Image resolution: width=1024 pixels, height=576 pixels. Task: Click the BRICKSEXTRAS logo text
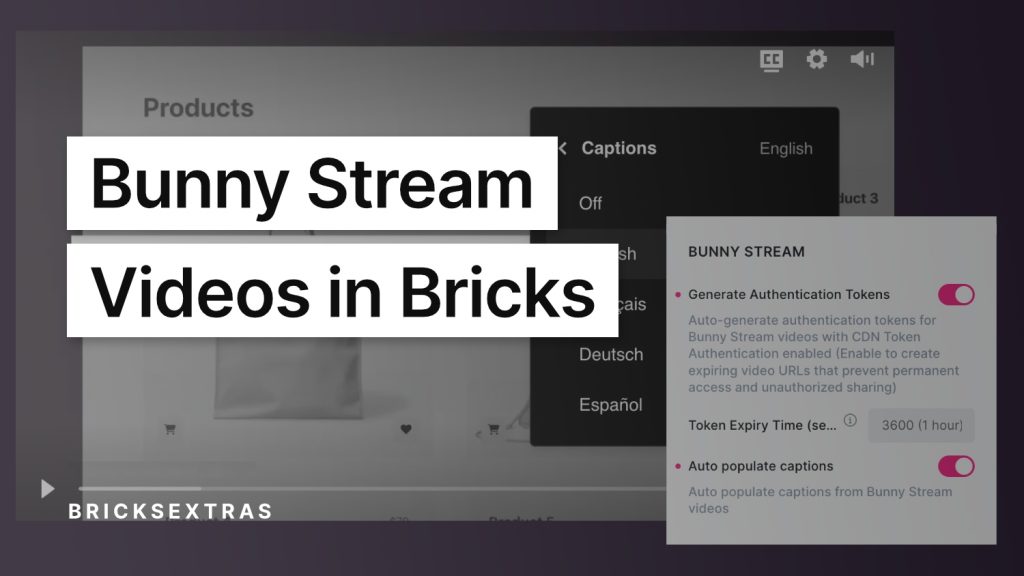coord(170,511)
